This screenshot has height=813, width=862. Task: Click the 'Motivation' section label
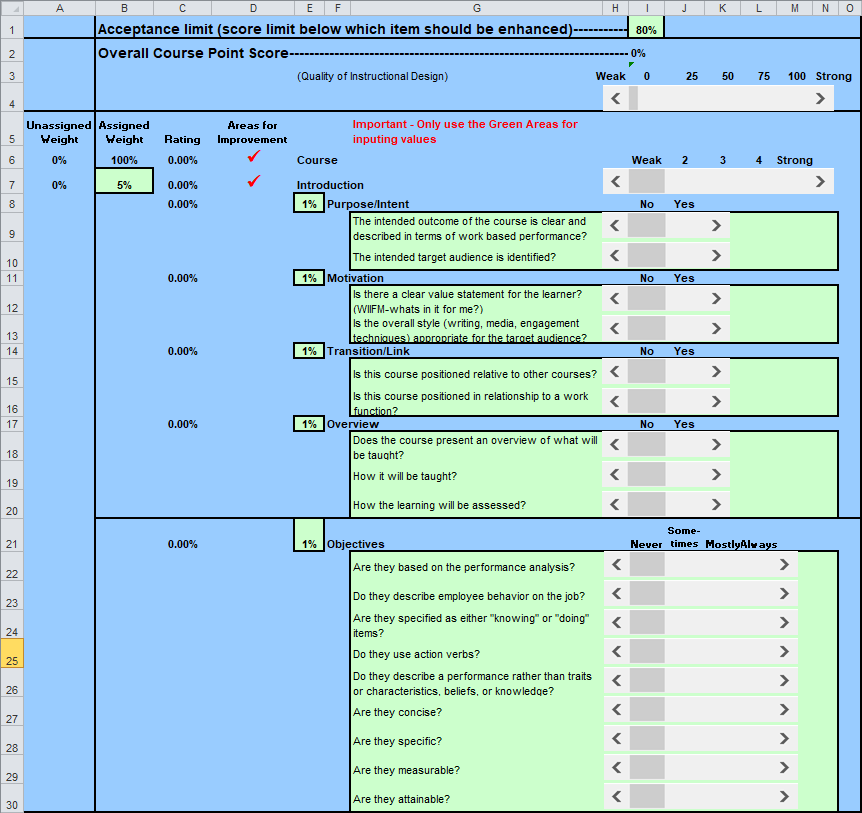pos(355,278)
